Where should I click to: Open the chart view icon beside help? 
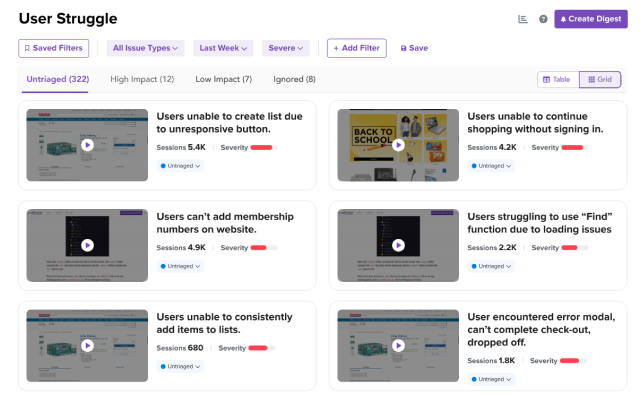[x=522, y=19]
